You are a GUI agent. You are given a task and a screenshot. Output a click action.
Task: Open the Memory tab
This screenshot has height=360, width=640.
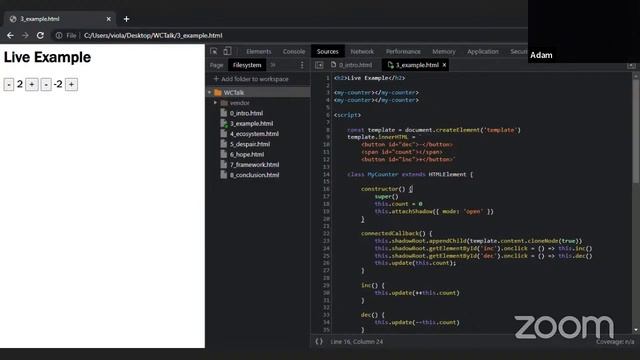point(444,51)
